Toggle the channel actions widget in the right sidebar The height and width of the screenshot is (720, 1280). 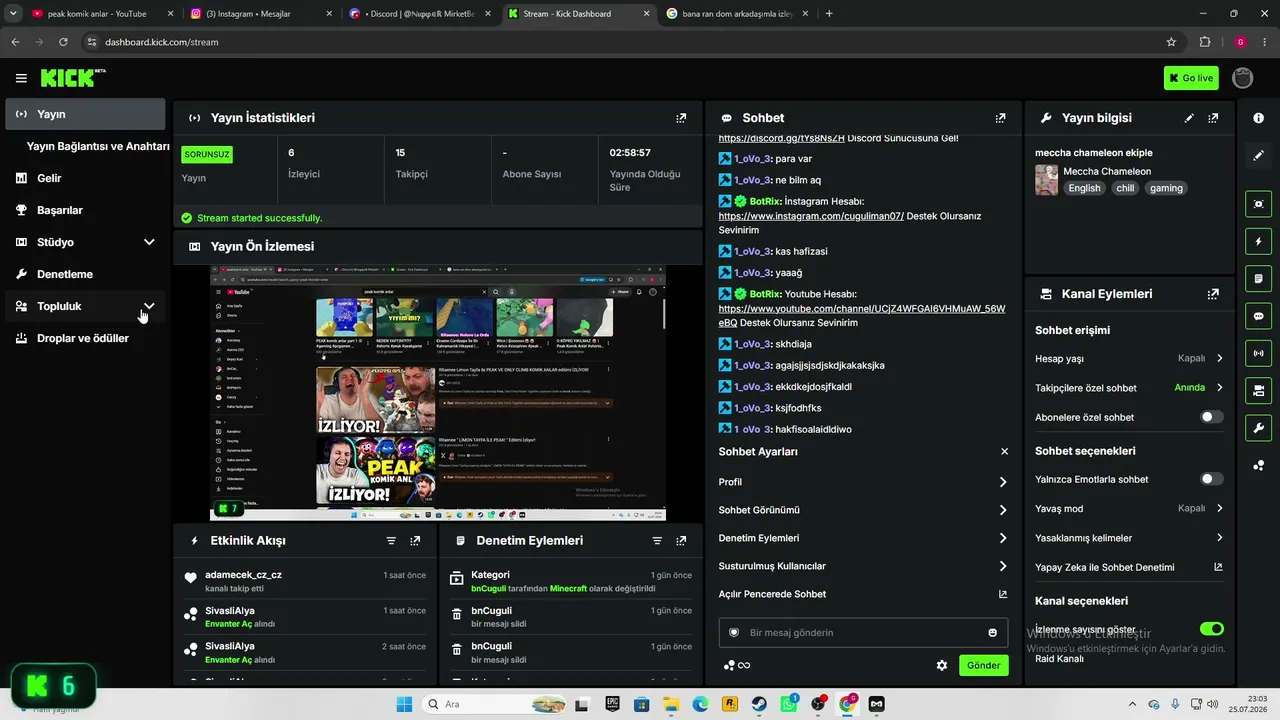pyautogui.click(x=1258, y=390)
